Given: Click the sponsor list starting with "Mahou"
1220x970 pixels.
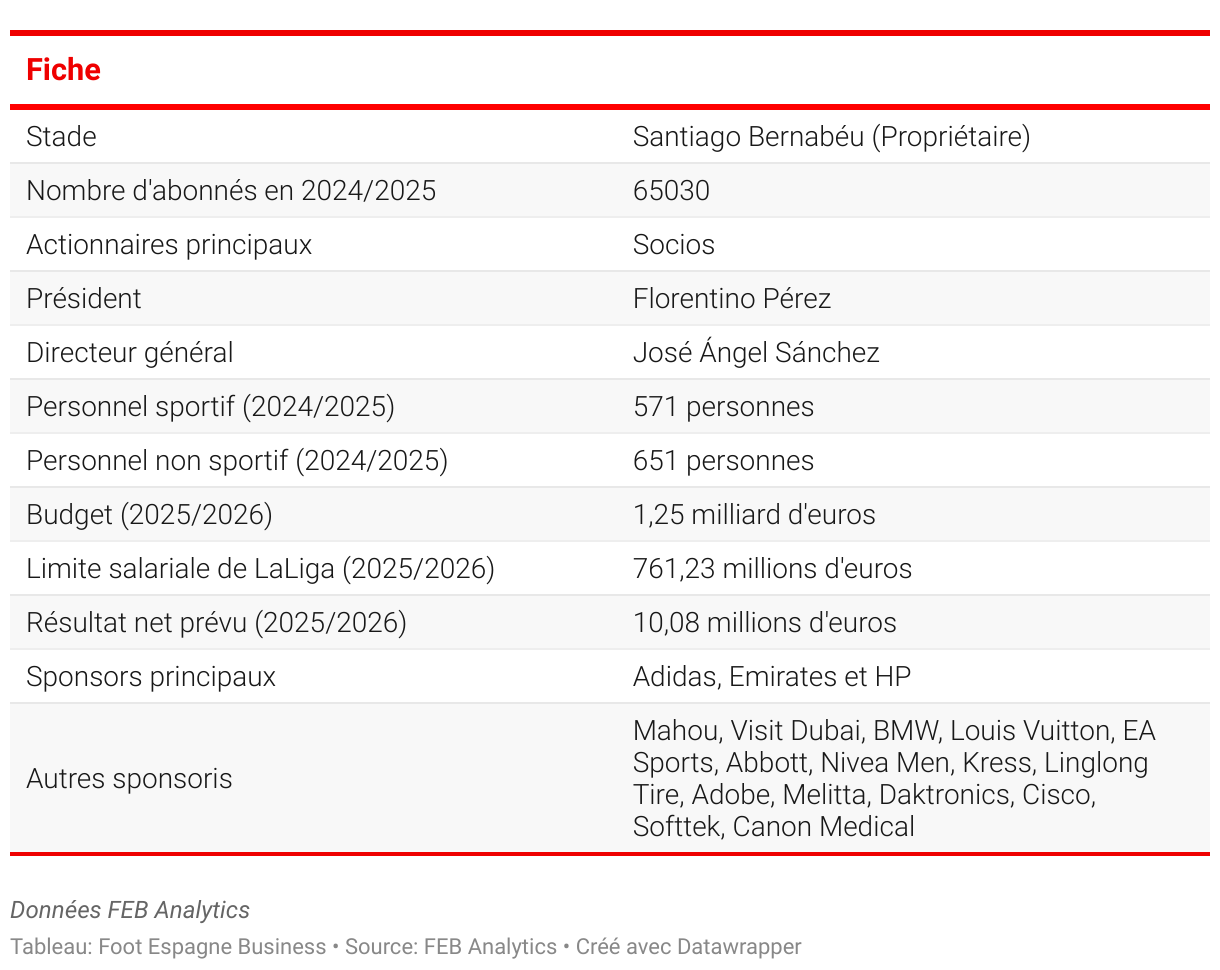Looking at the screenshot, I should click(x=893, y=779).
